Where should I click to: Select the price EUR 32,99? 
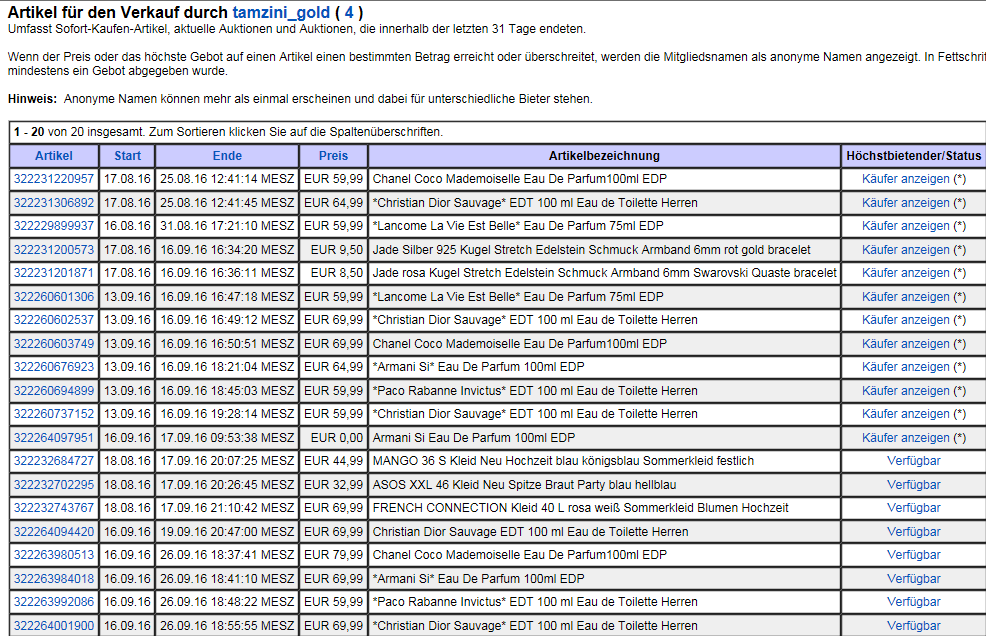(333, 485)
